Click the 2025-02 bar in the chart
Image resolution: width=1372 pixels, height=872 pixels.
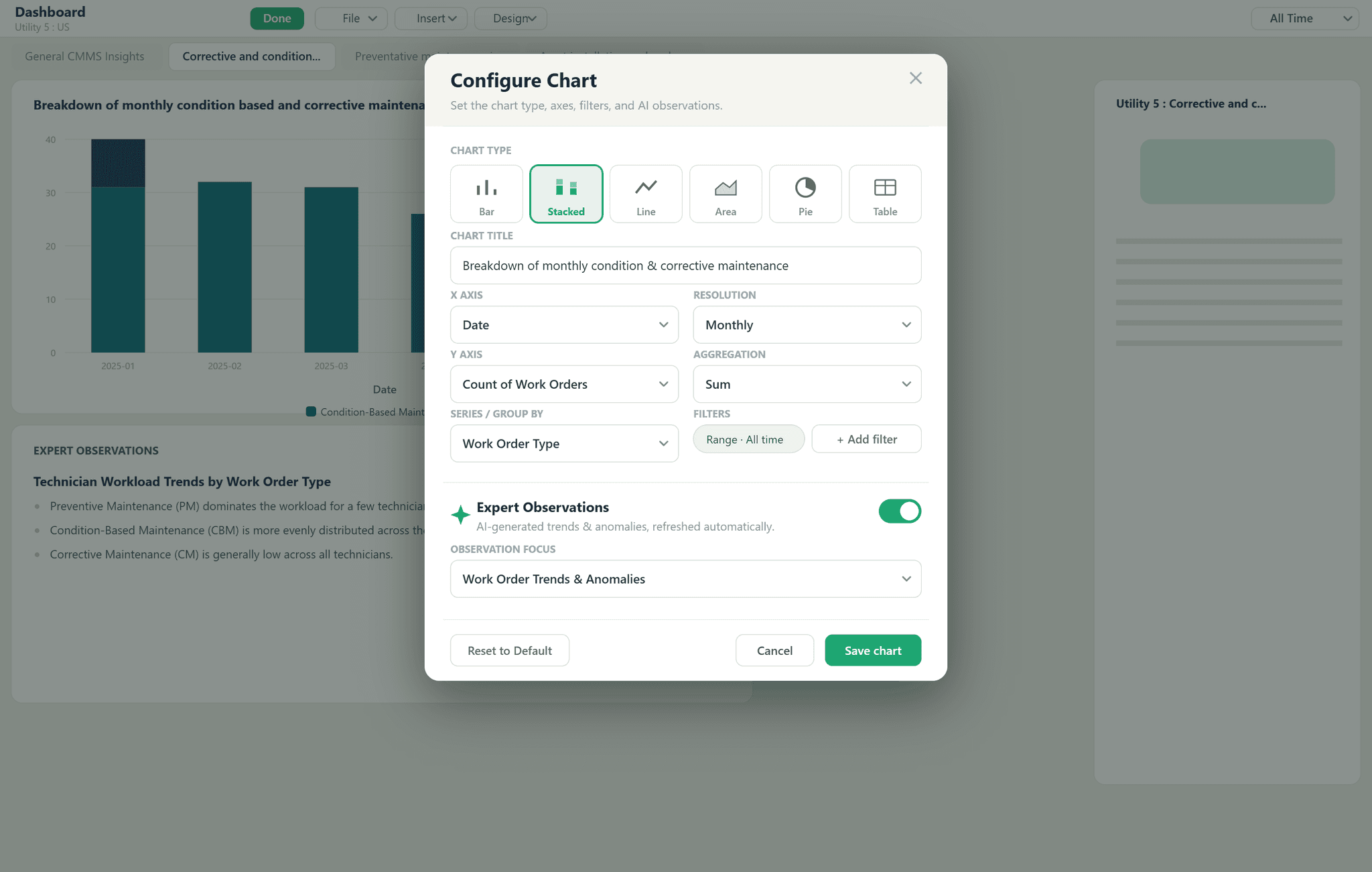coord(224,267)
